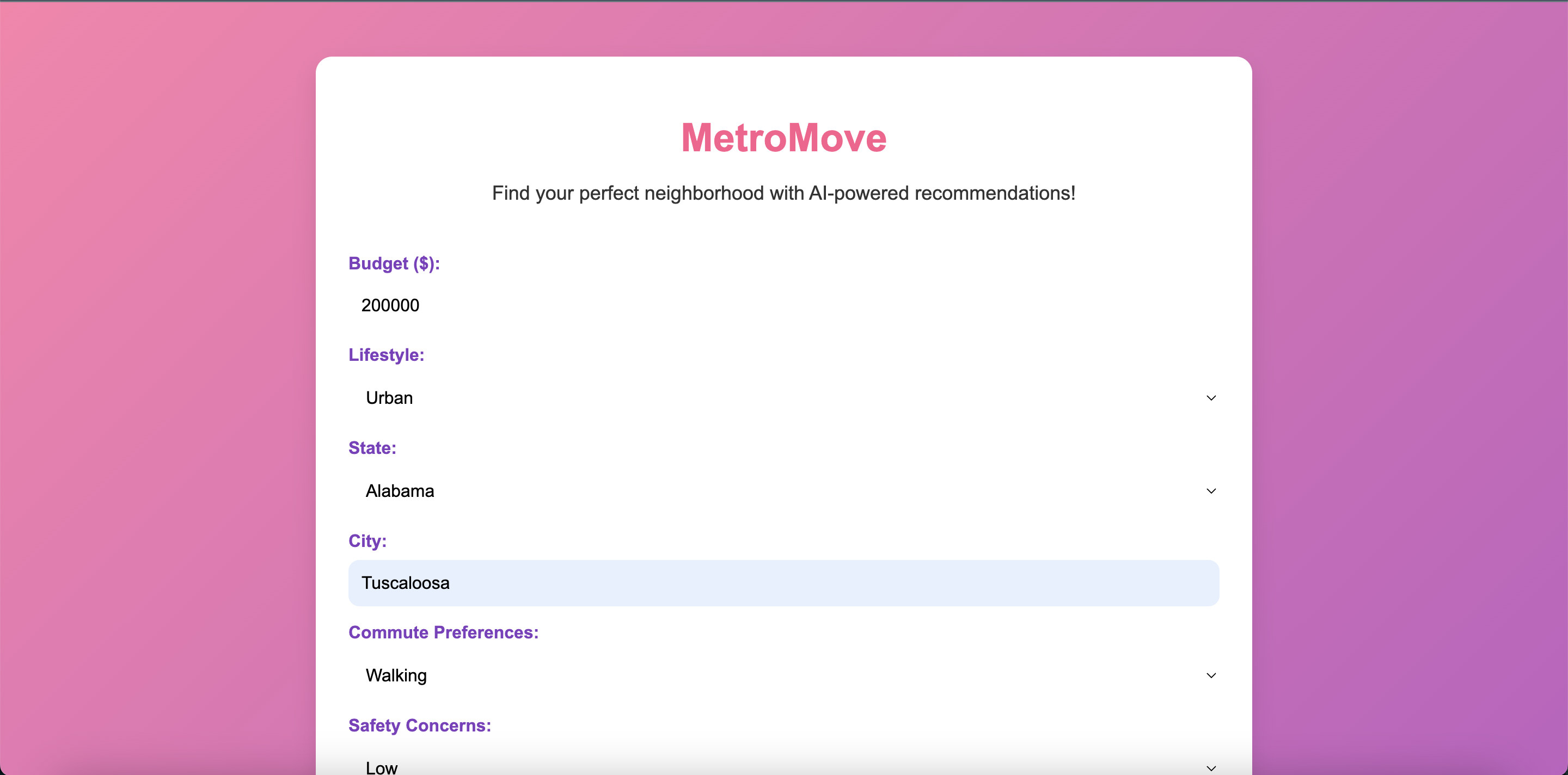Click the State label

pos(372,448)
